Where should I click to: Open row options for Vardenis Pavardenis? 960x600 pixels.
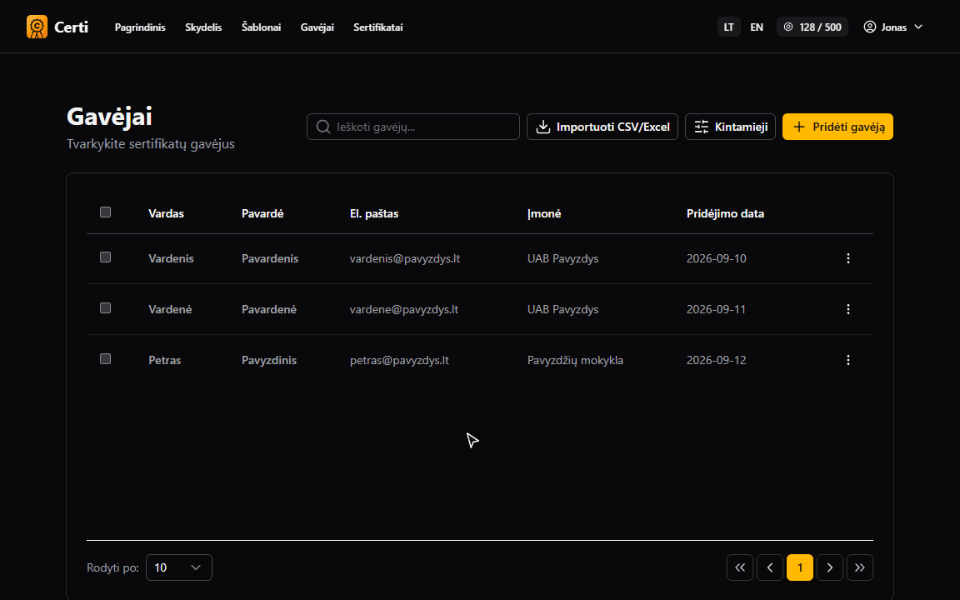(848, 258)
